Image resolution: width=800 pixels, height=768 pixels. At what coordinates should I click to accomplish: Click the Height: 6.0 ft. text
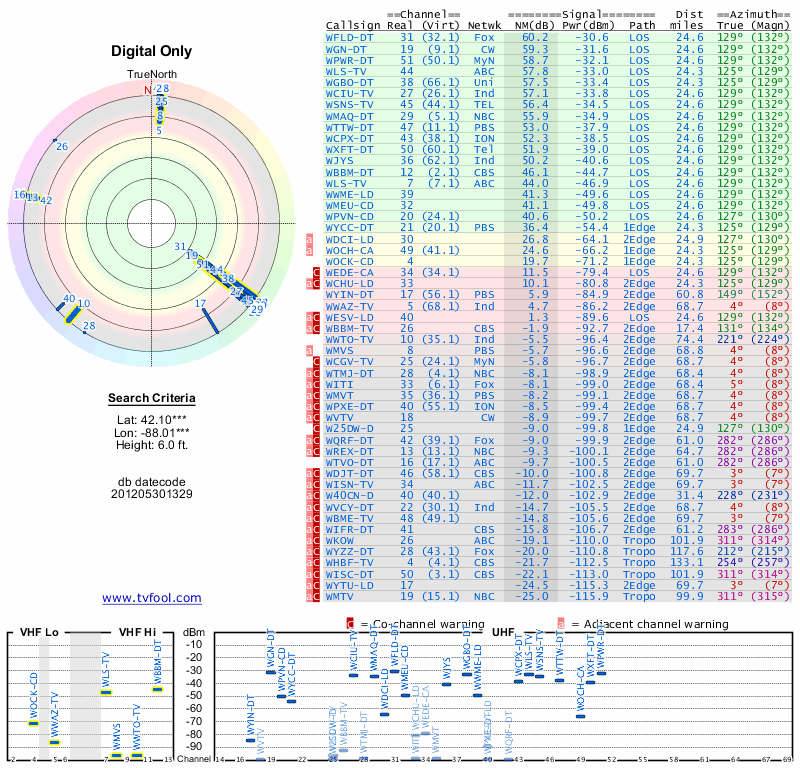point(152,445)
